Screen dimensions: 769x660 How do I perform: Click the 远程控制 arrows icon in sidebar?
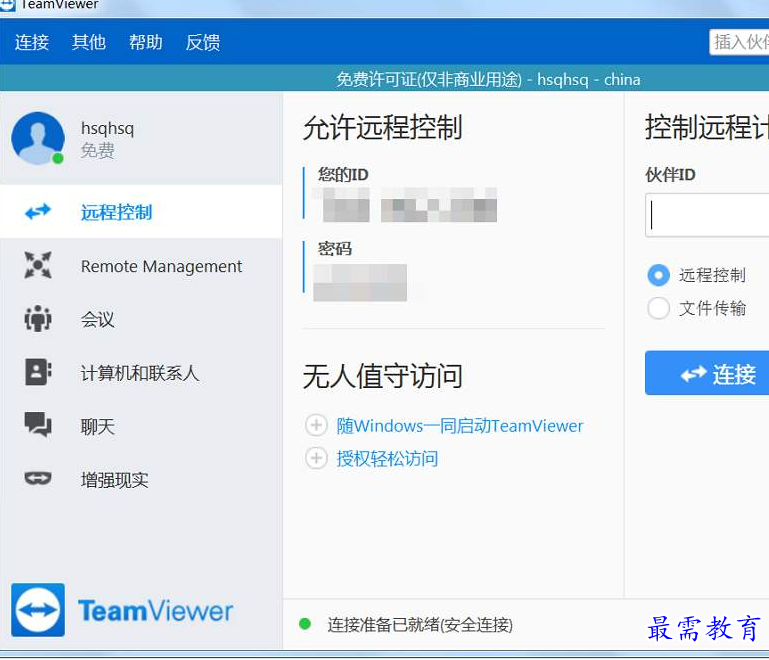pos(38,212)
